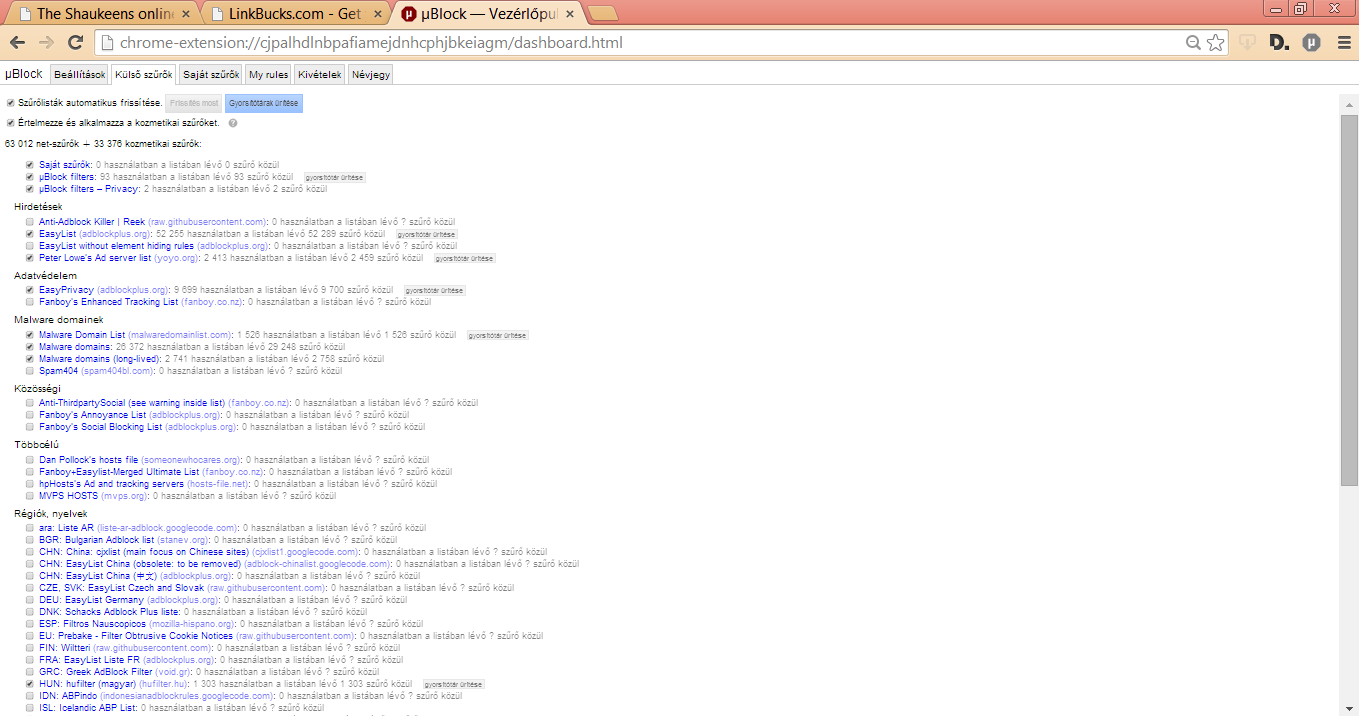1359x716 pixels.
Task: Open the Anti-ThirdpartySocial list link
Action: coord(132,403)
